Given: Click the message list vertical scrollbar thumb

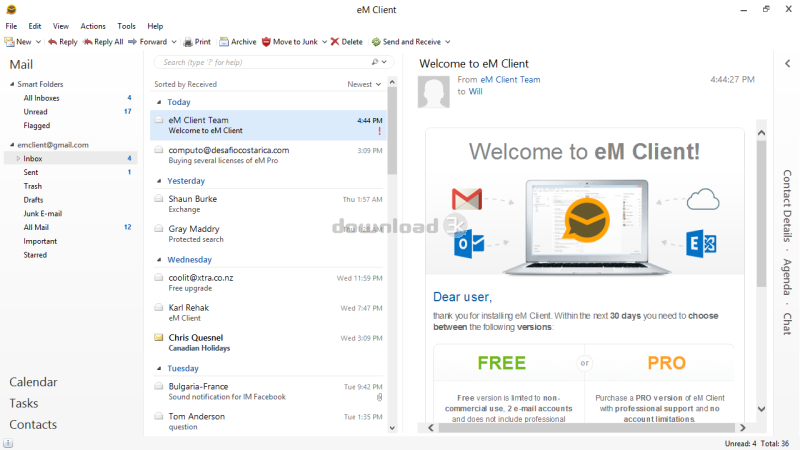Looking at the screenshot, I should [392, 131].
